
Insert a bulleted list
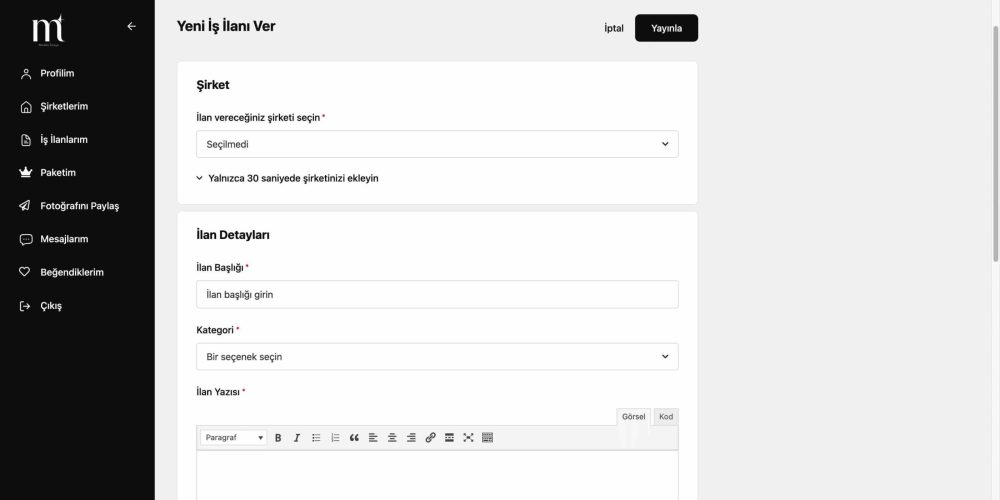point(316,438)
